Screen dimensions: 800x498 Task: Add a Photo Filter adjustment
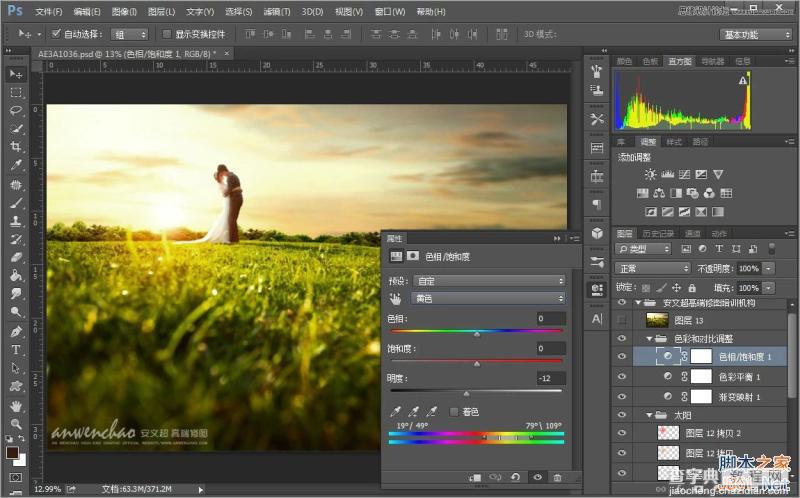pyautogui.click(x=692, y=193)
